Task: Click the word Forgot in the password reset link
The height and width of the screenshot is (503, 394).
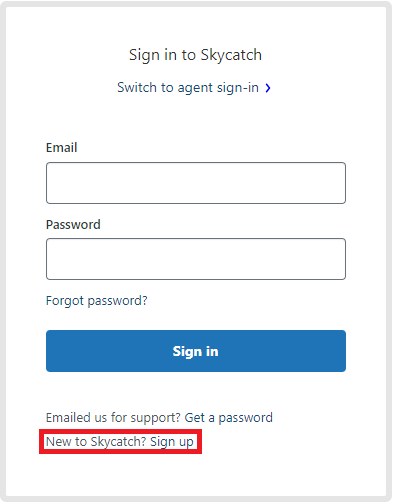Action: pyautogui.click(x=65, y=301)
